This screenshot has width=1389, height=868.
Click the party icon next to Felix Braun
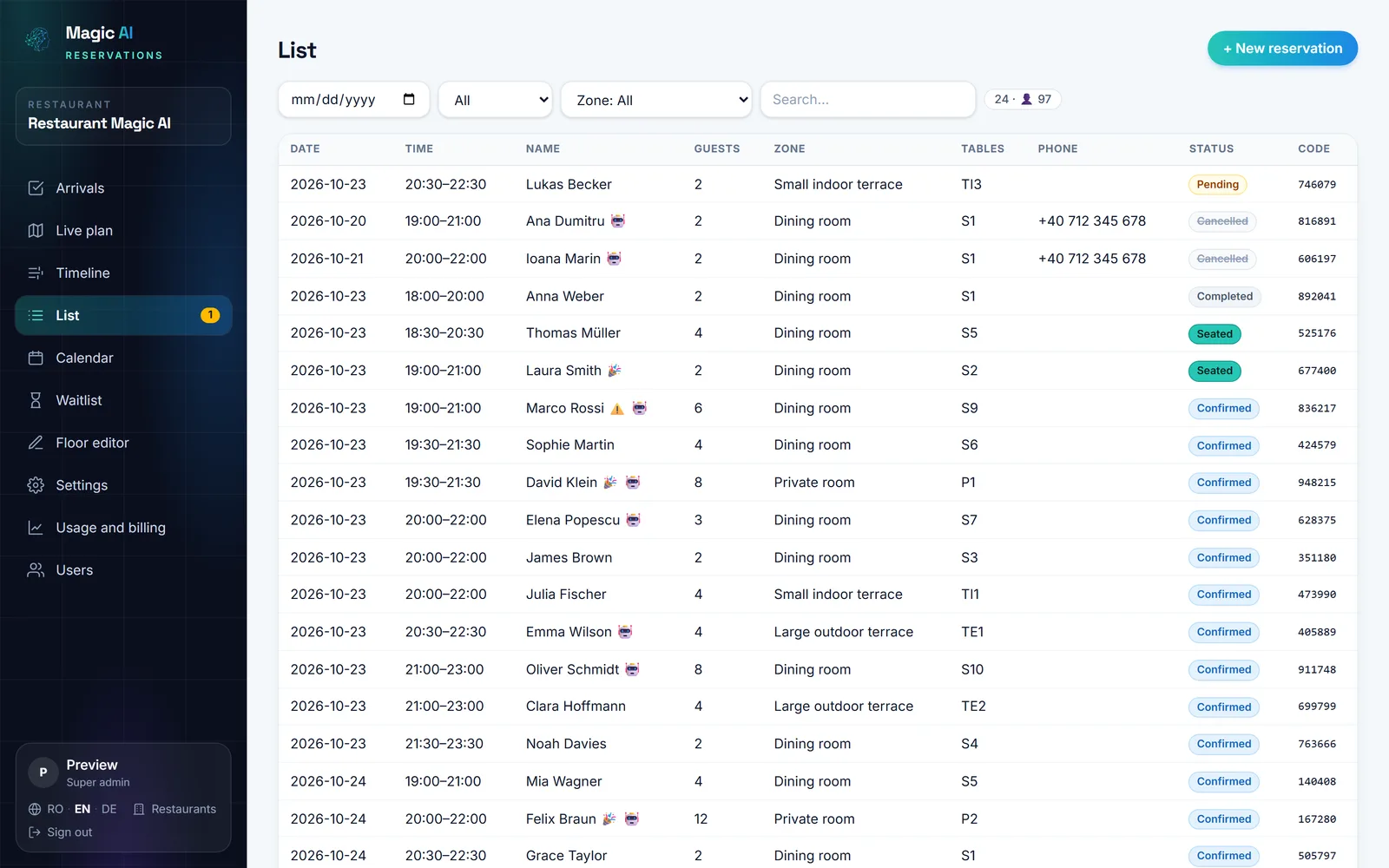[609, 819]
